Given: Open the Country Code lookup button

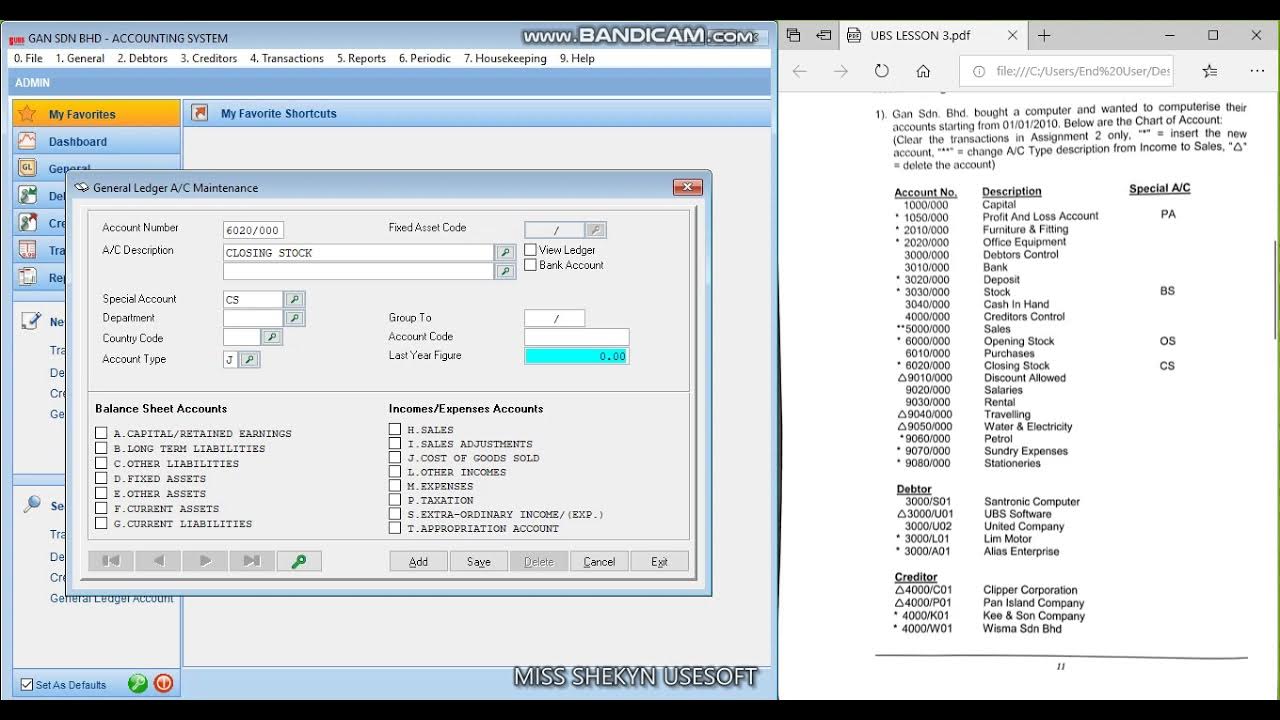Looking at the screenshot, I should (272, 338).
